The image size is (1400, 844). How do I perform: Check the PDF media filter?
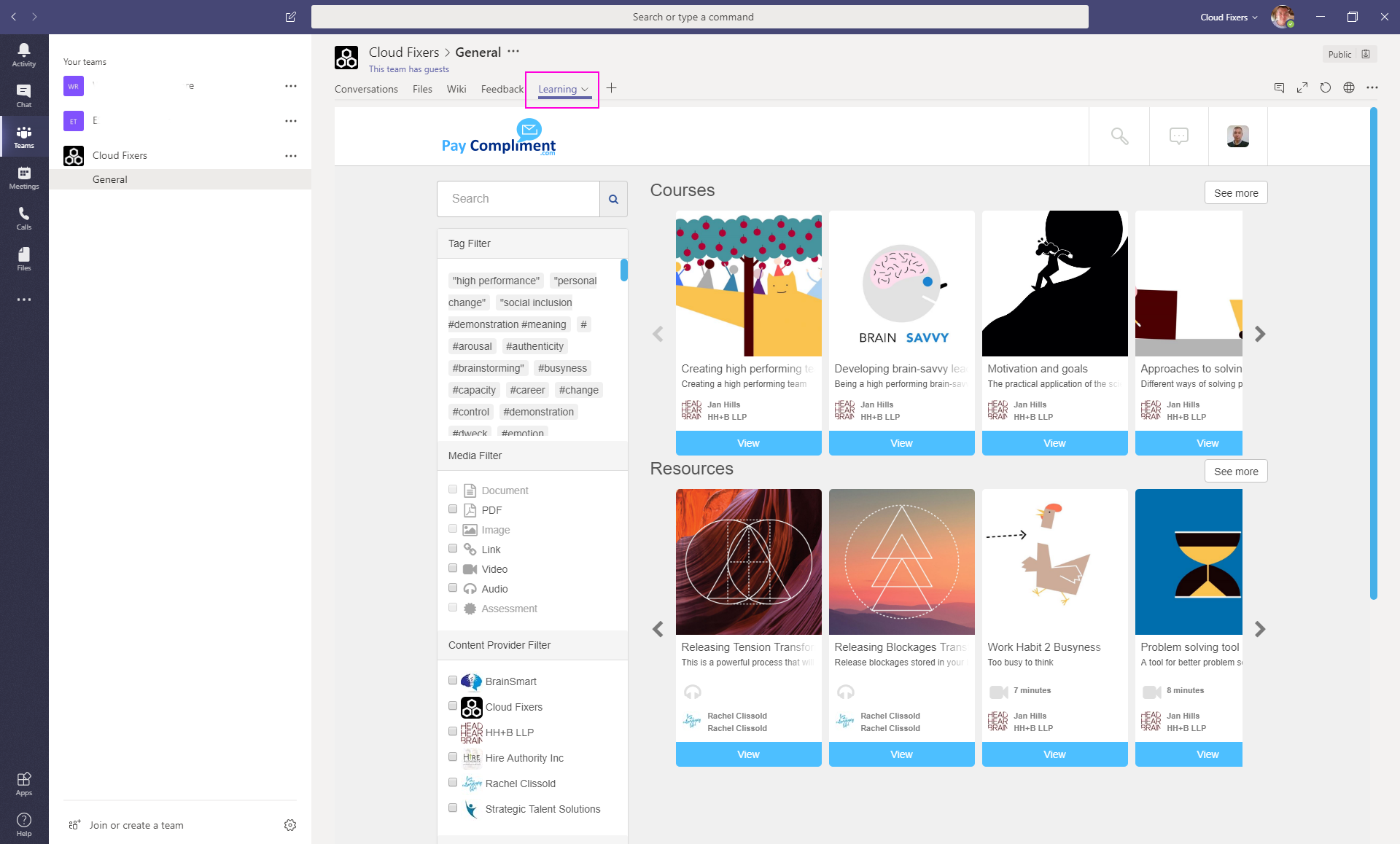tap(453, 509)
